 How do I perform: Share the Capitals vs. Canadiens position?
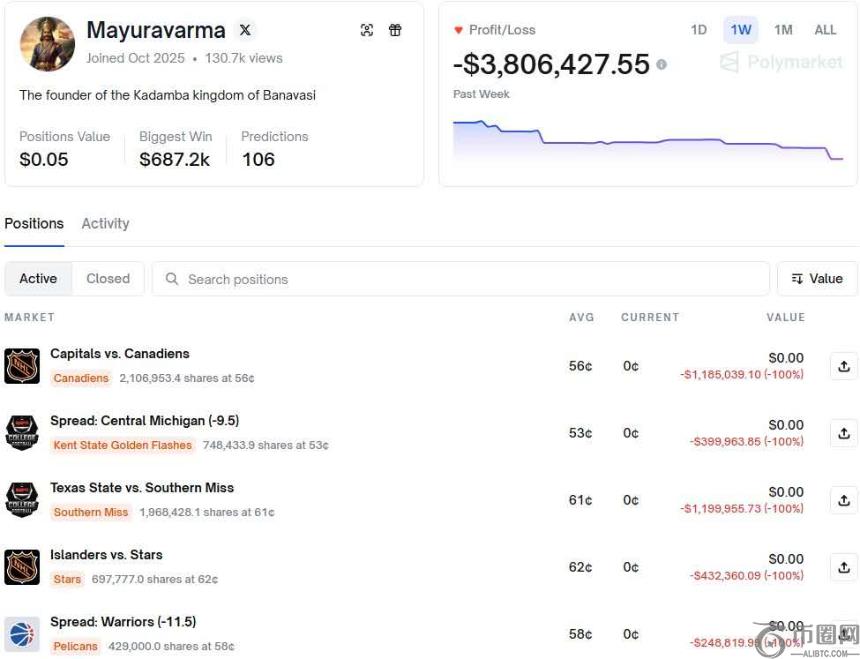[843, 366]
